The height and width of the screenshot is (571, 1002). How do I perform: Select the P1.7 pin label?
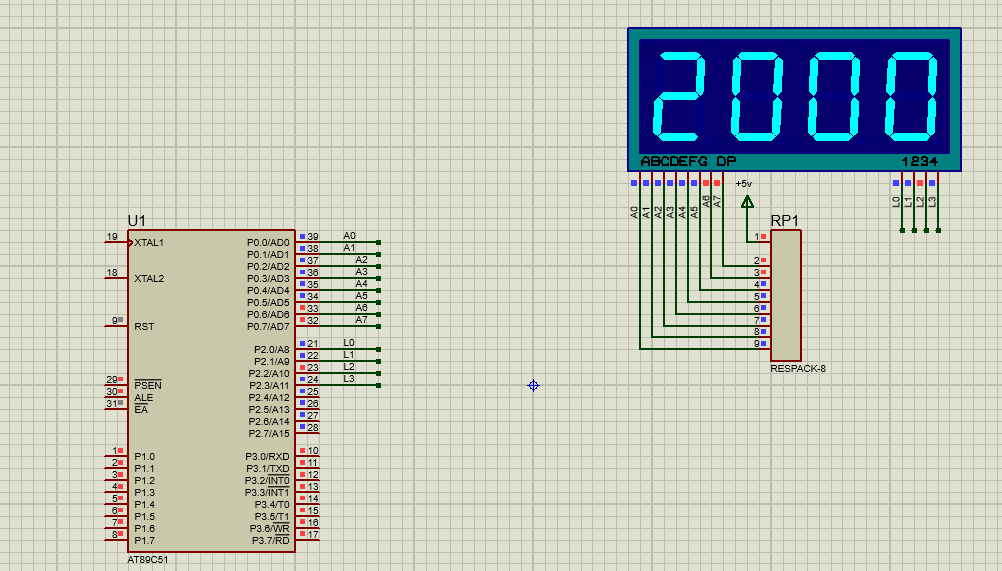pos(144,540)
